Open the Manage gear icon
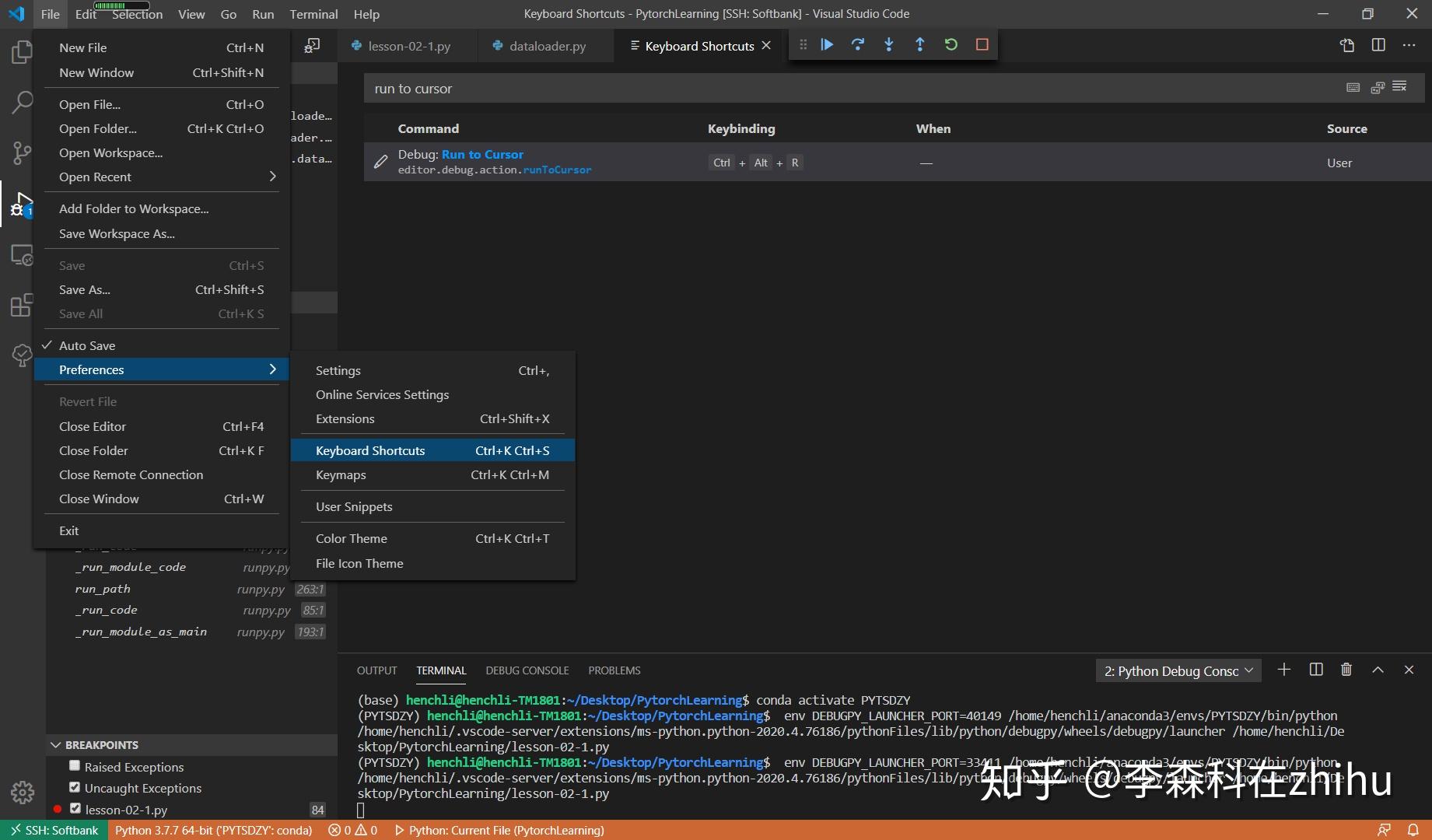The image size is (1432, 840). coord(22,792)
